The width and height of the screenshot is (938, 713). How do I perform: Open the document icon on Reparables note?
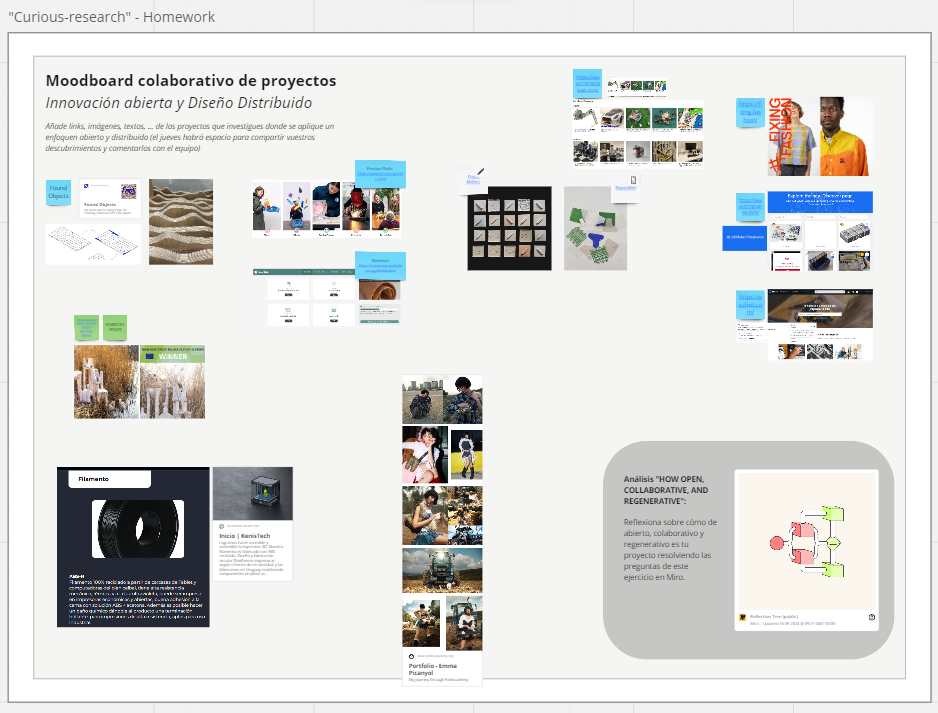(633, 180)
